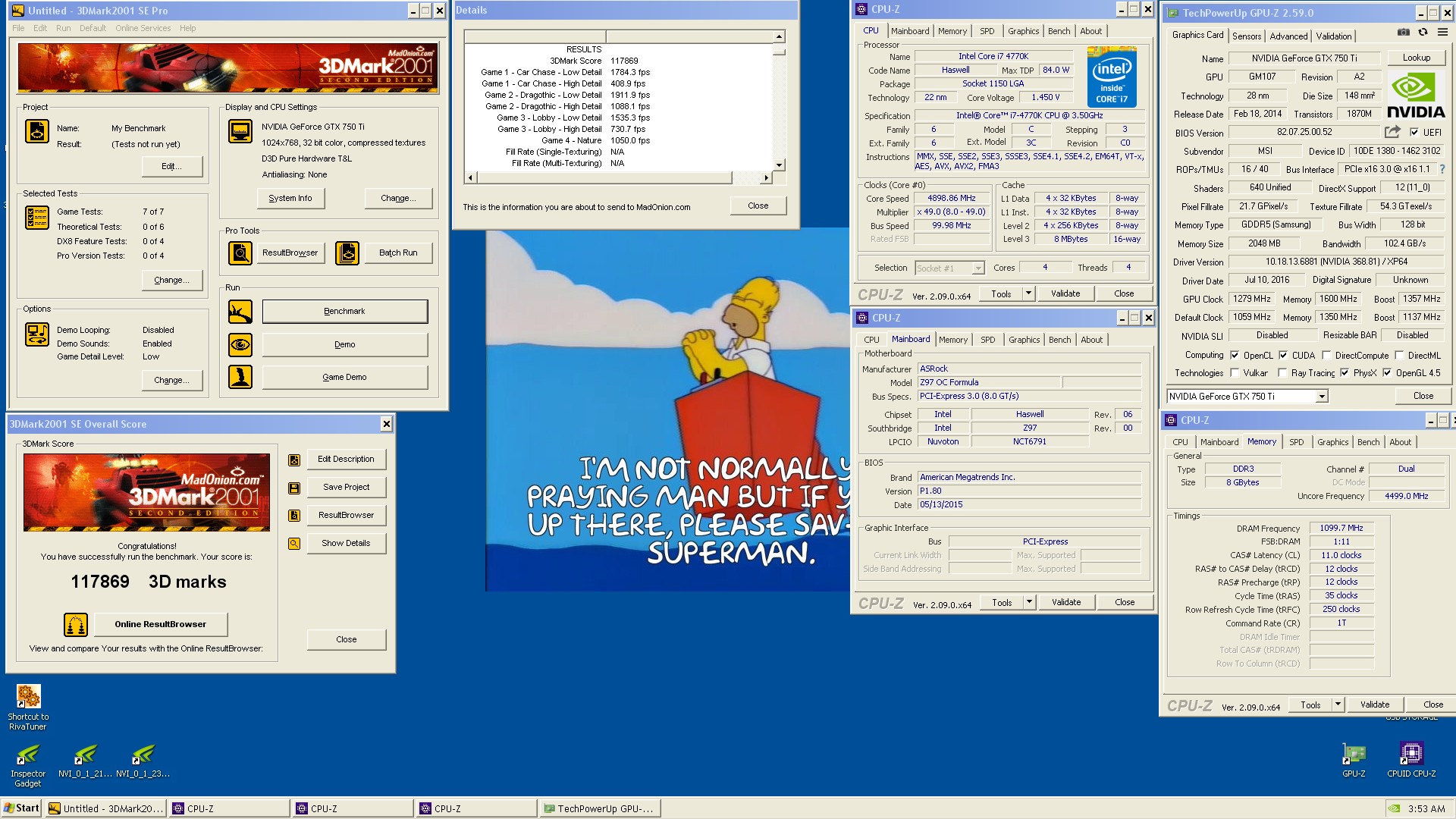Click the GPU-Z refresh icon
The height and width of the screenshot is (819, 1456).
point(1423,32)
